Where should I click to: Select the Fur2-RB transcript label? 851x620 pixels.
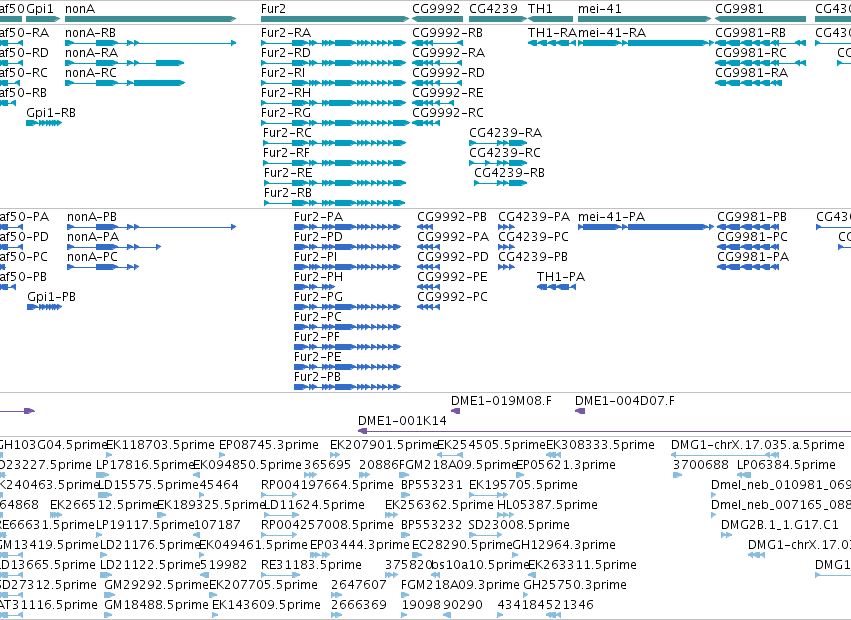(288, 193)
